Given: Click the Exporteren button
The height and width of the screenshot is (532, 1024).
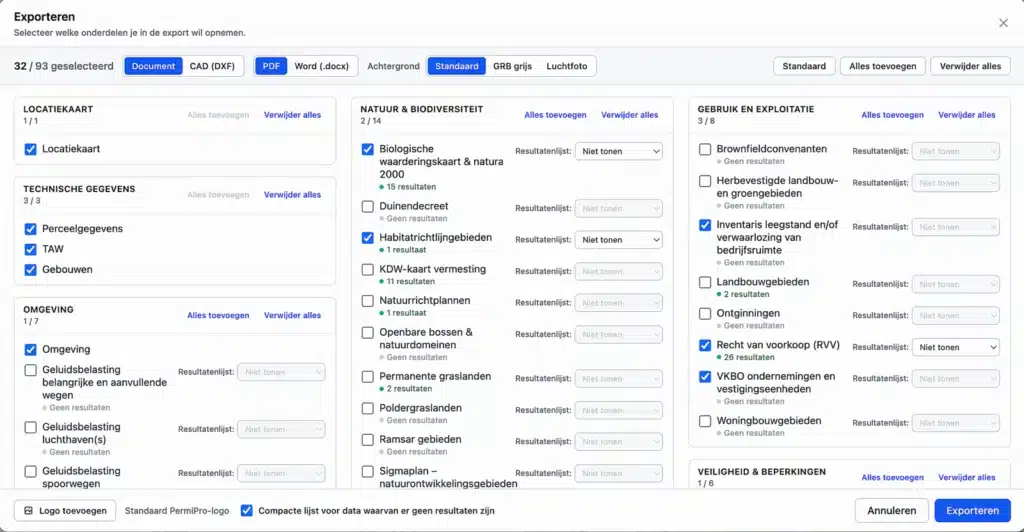Looking at the screenshot, I should (972, 510).
